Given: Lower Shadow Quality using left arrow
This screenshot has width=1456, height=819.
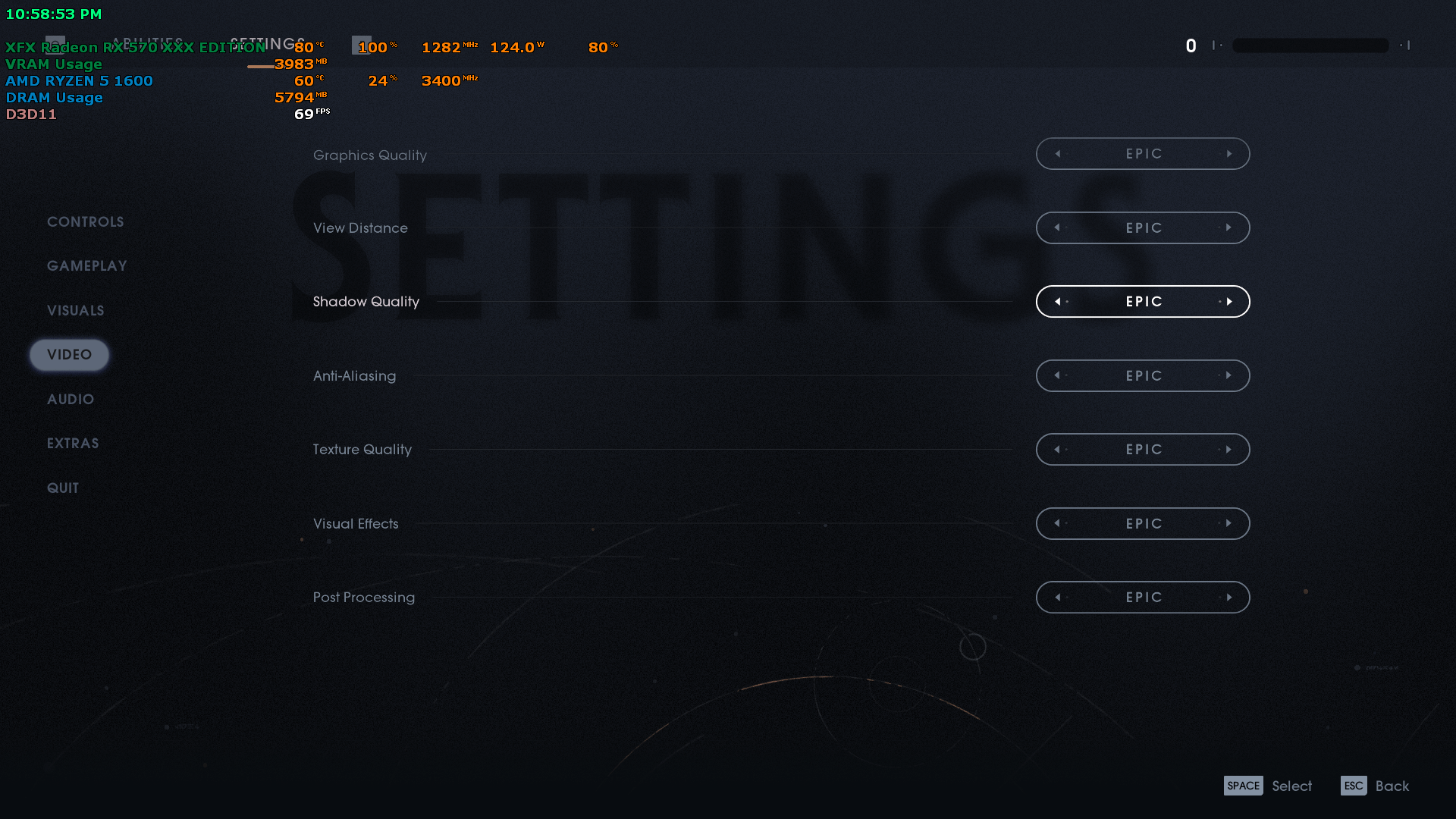Looking at the screenshot, I should tap(1058, 302).
